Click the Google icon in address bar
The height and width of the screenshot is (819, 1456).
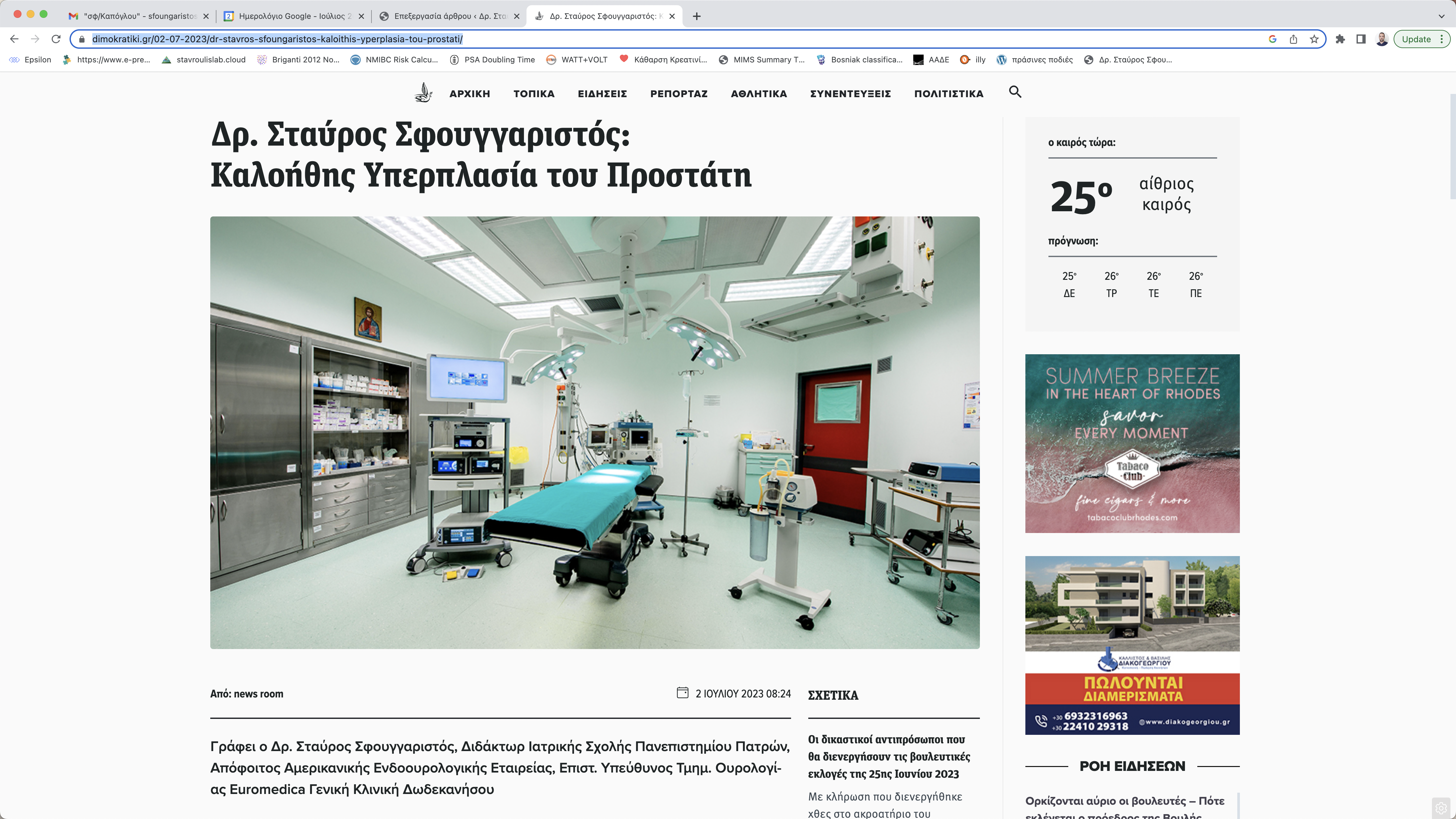1272,39
